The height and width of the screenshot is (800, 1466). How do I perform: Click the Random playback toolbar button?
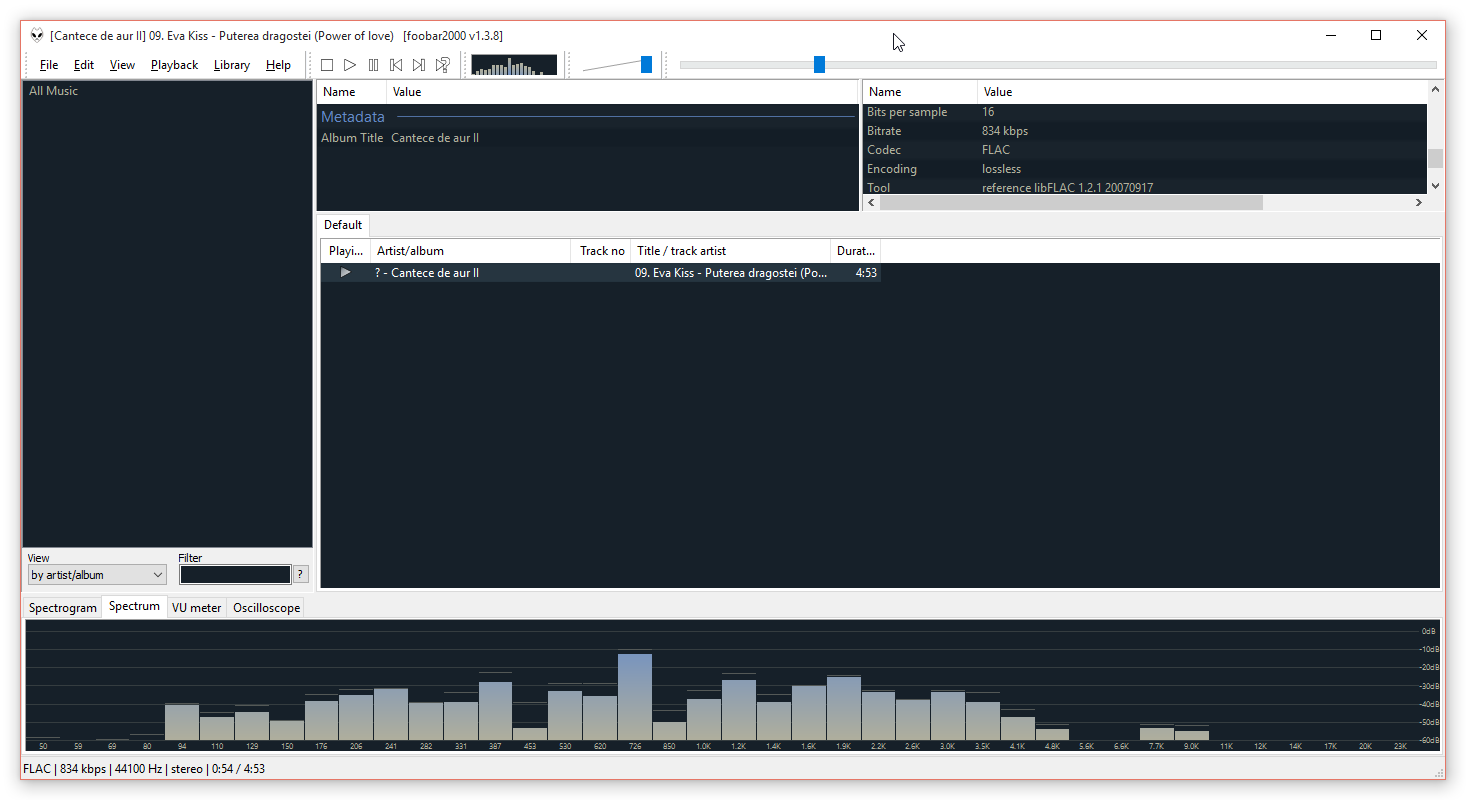[442, 65]
